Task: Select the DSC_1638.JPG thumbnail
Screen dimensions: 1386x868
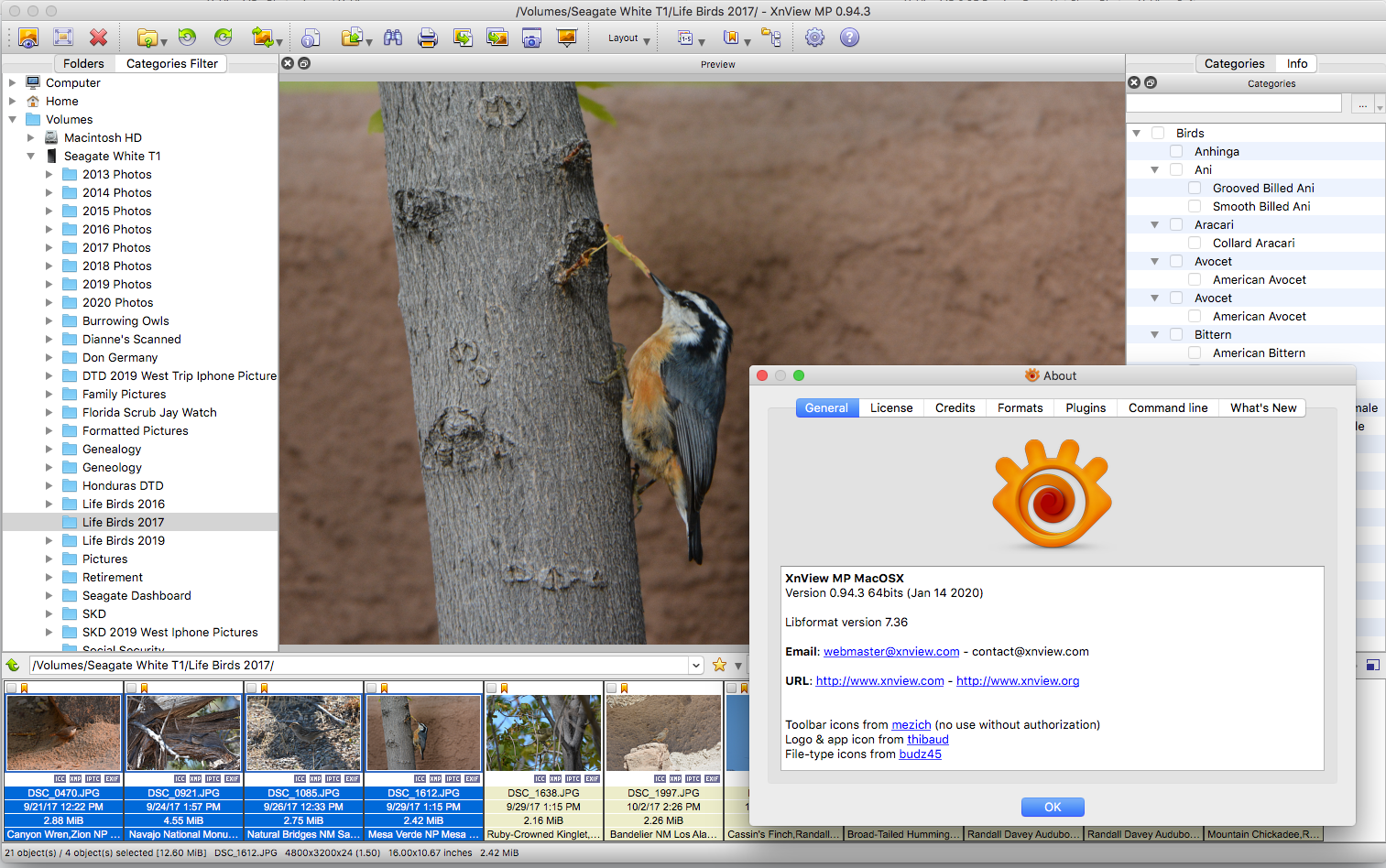Action: pos(543,732)
